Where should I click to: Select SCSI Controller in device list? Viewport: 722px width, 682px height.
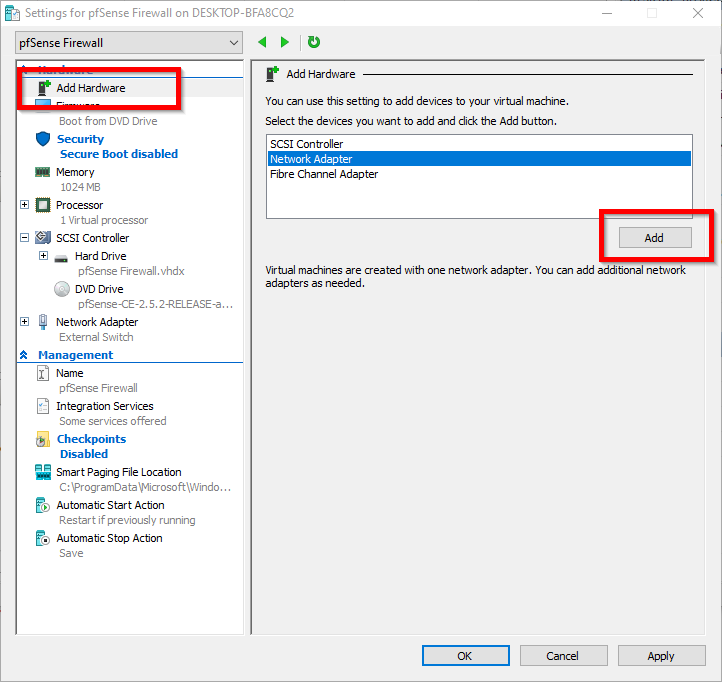click(x=307, y=144)
